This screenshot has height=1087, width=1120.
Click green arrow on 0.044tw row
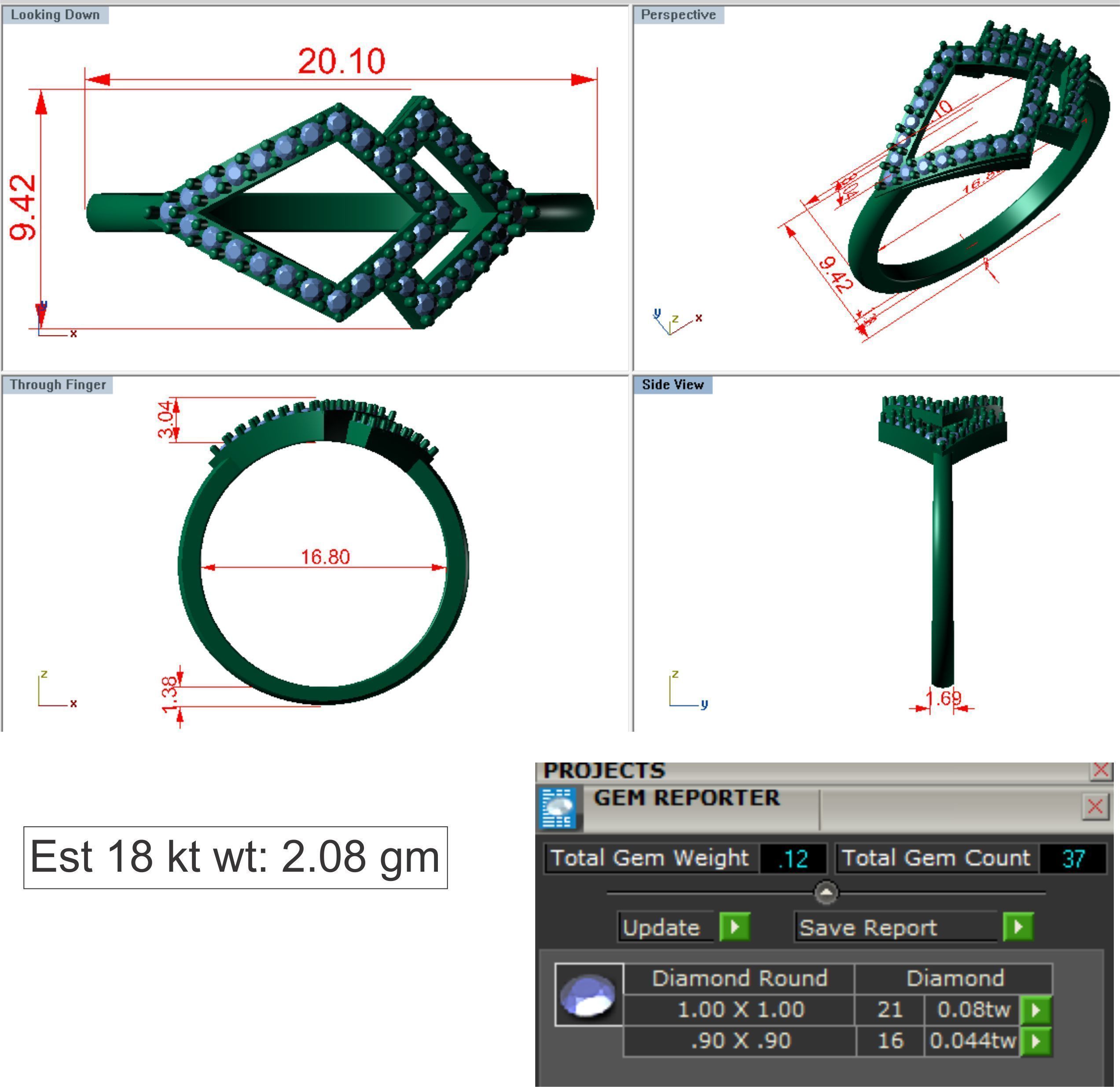(1035, 1041)
